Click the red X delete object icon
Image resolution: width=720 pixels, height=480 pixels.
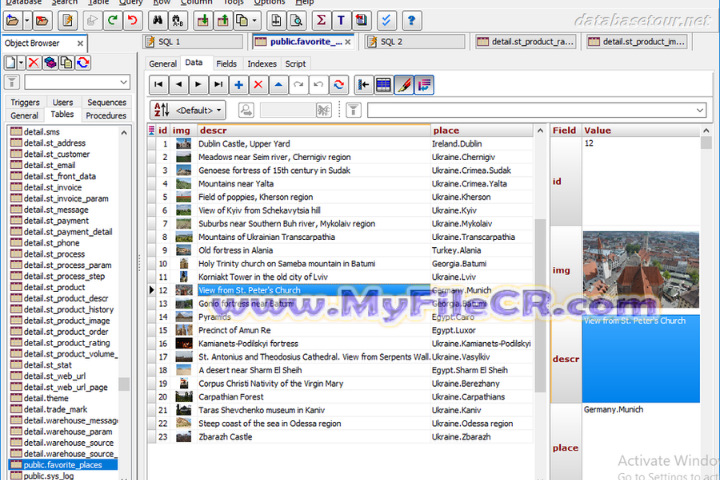tap(34, 62)
